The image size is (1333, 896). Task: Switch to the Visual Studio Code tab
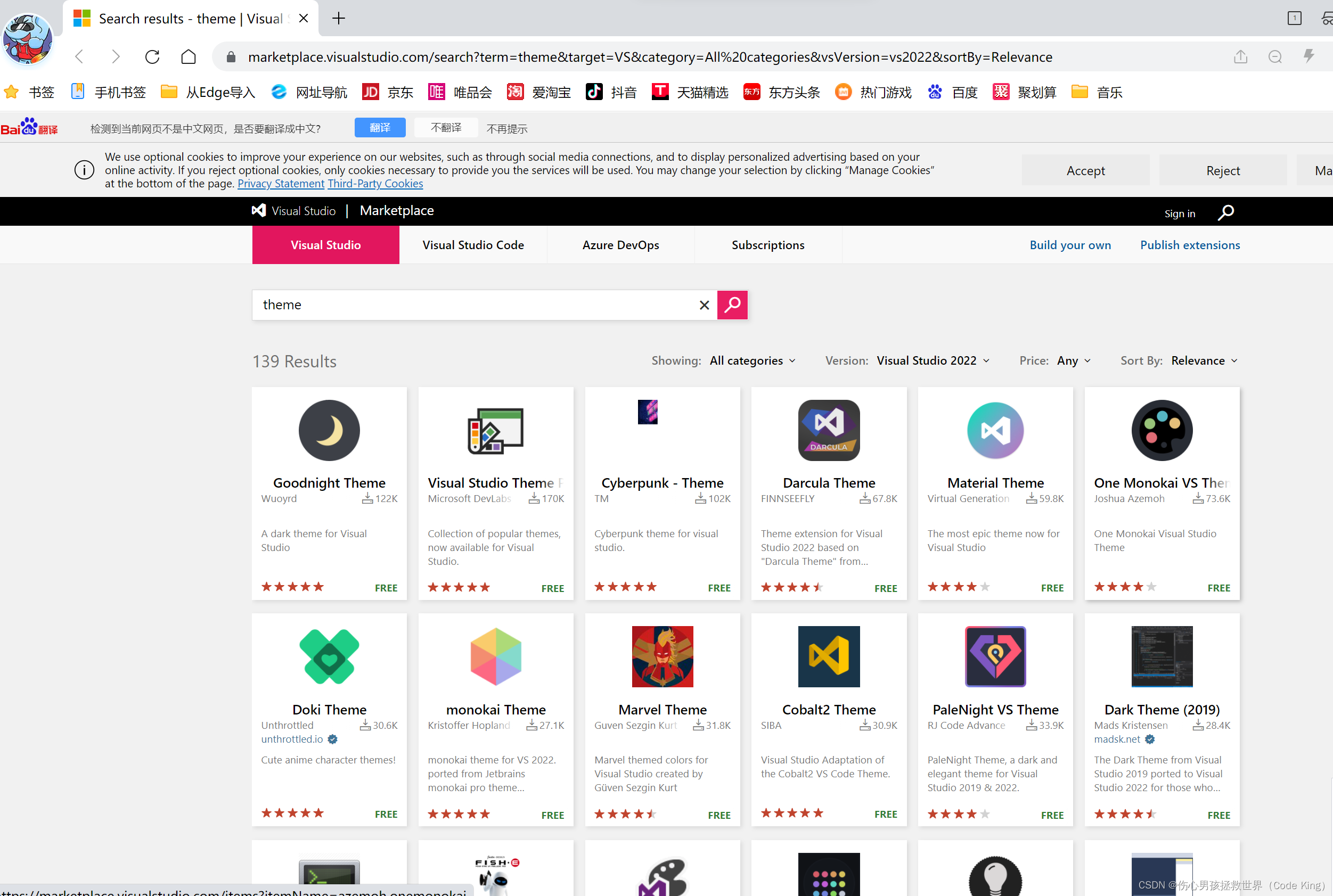click(x=473, y=244)
